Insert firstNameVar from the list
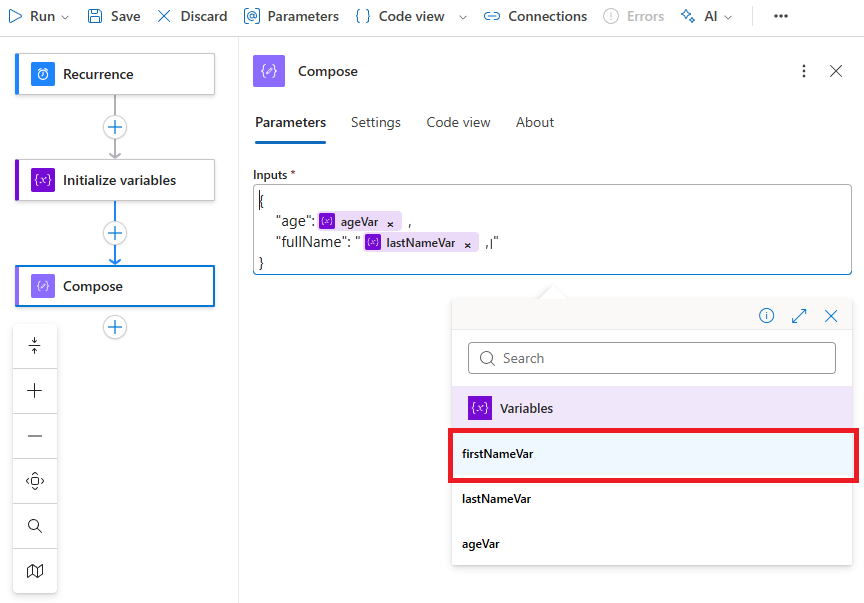The width and height of the screenshot is (864, 603). click(x=653, y=454)
